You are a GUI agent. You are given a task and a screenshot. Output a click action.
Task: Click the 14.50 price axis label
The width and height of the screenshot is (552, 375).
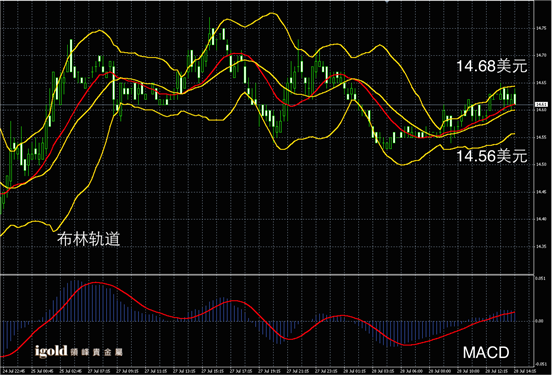(541, 164)
